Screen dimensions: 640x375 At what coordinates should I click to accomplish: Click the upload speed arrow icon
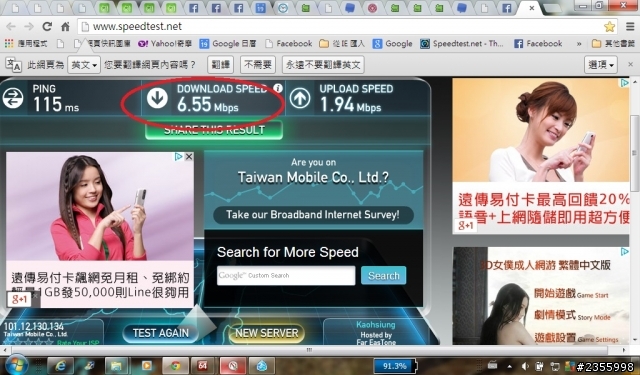pyautogui.click(x=300, y=98)
